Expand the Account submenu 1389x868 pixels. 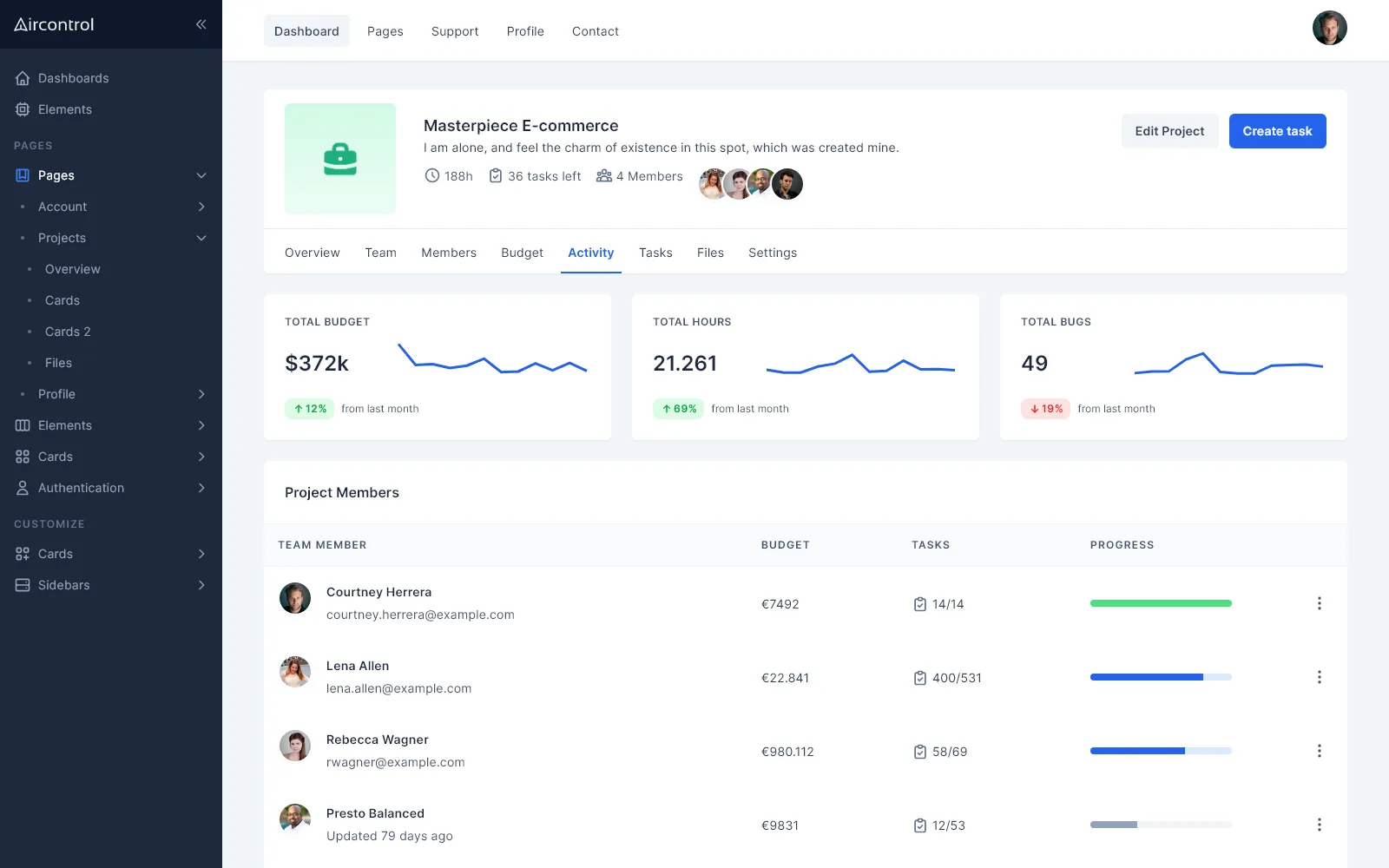(201, 207)
